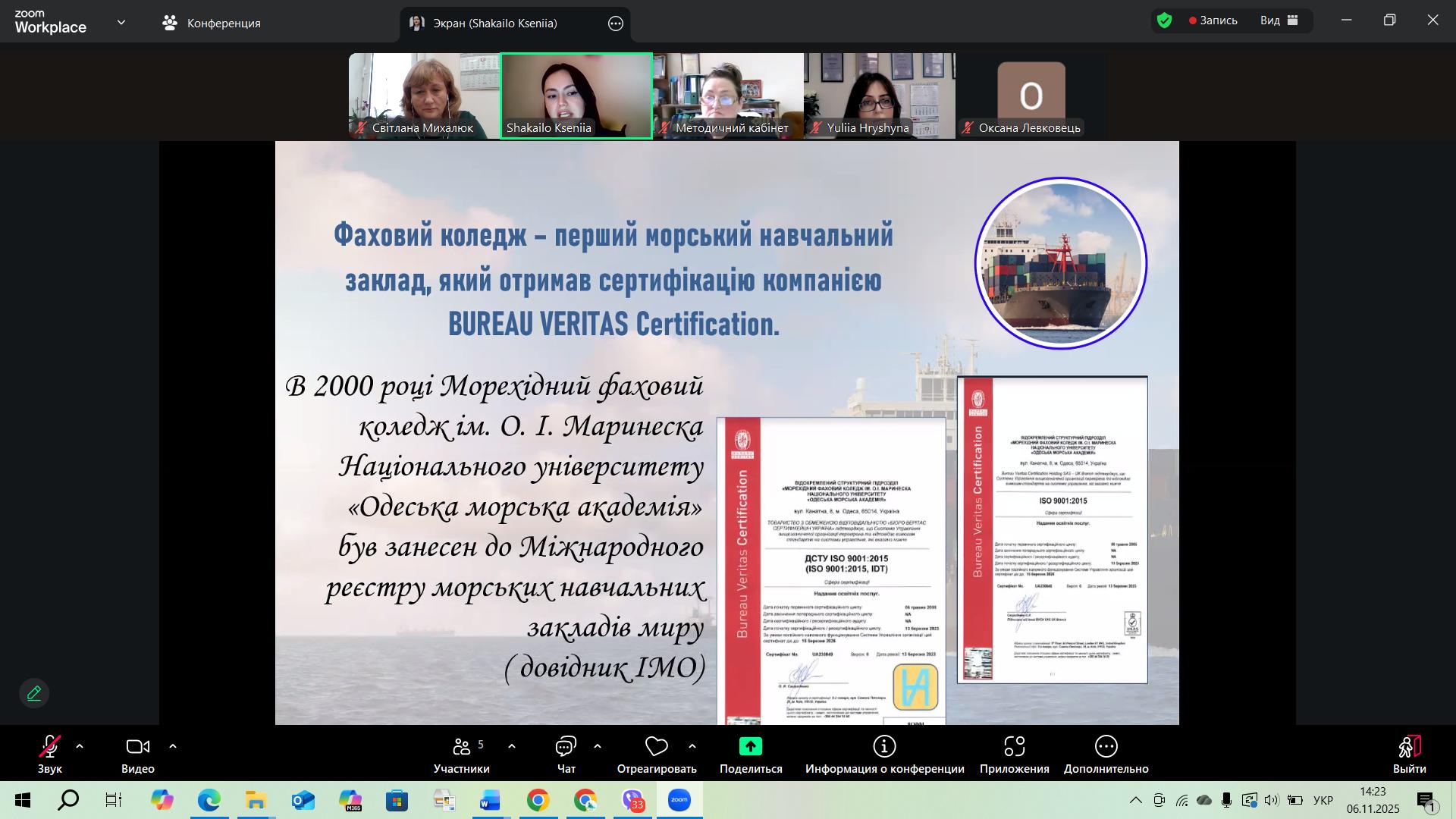Click the React heart icon
The width and height of the screenshot is (1456, 819).
click(x=656, y=747)
